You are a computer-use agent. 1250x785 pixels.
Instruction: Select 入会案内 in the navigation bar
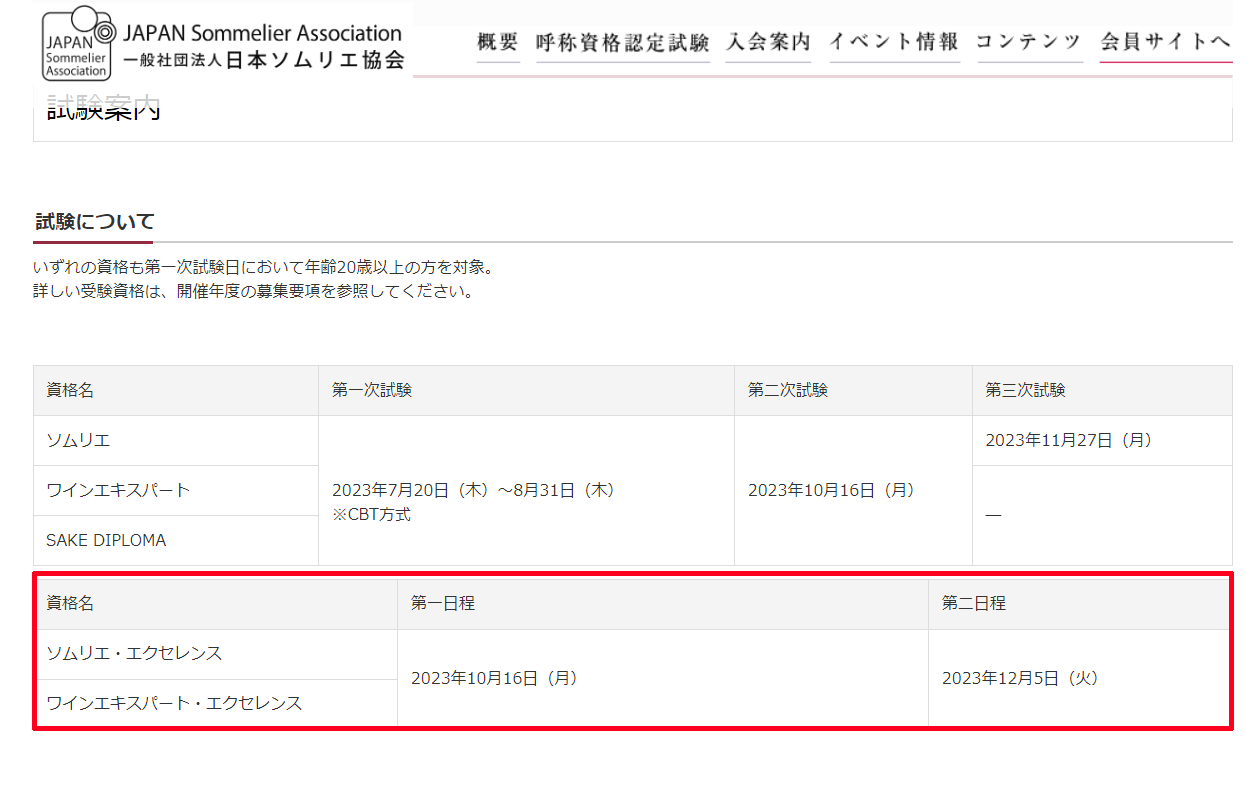coord(768,42)
